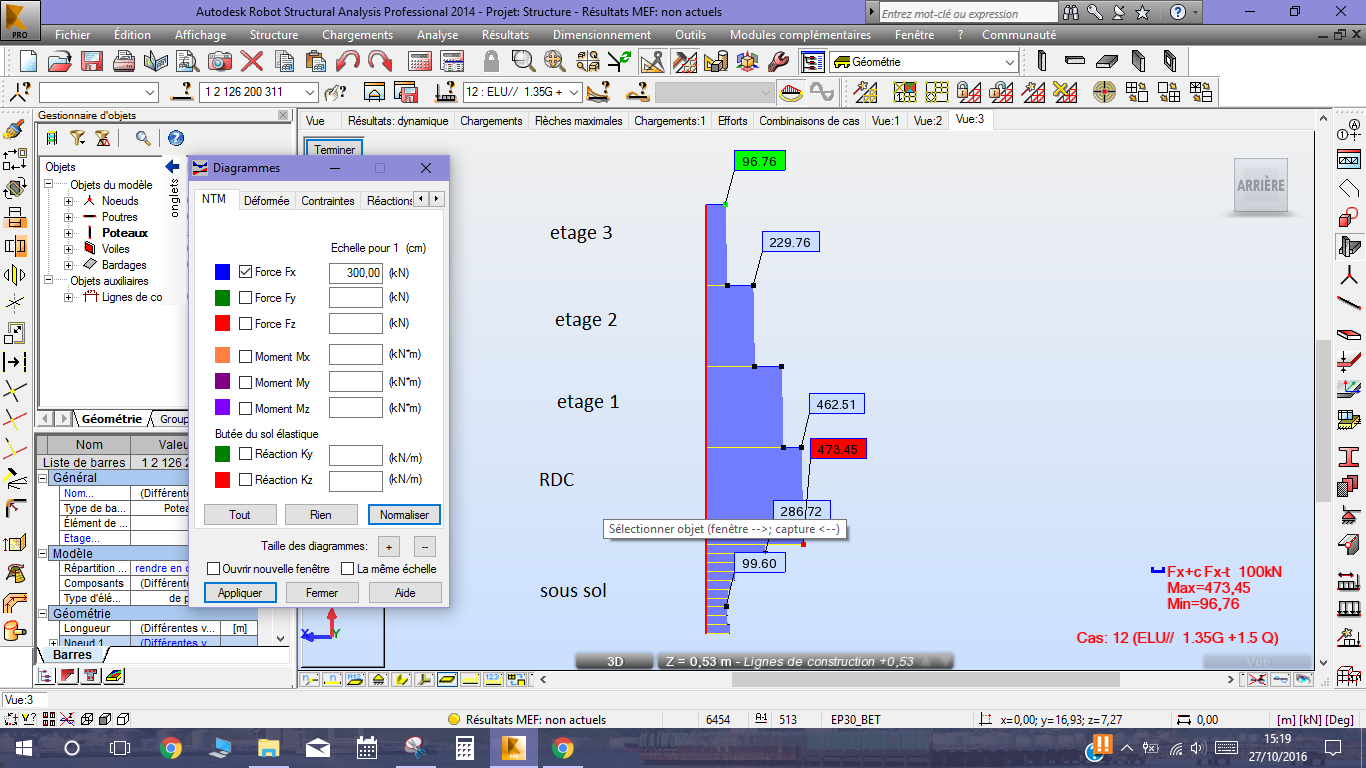Check the Moment Mz checkbox
This screenshot has width=1366, height=768.
tap(245, 409)
